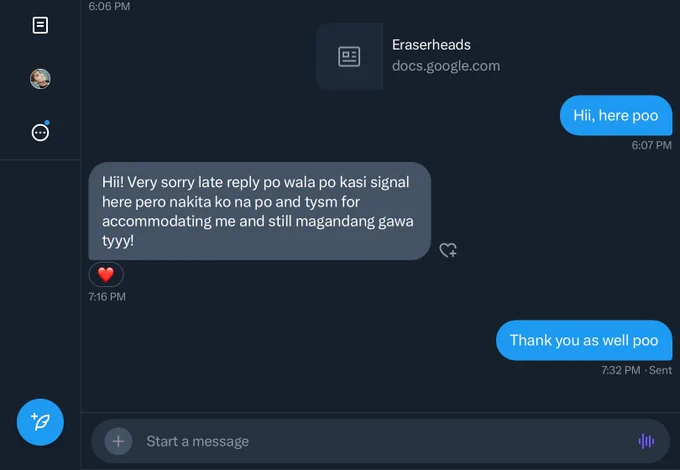The image size is (680, 470).
Task: Add a reaction with the heart-plus icon
Action: click(x=448, y=250)
